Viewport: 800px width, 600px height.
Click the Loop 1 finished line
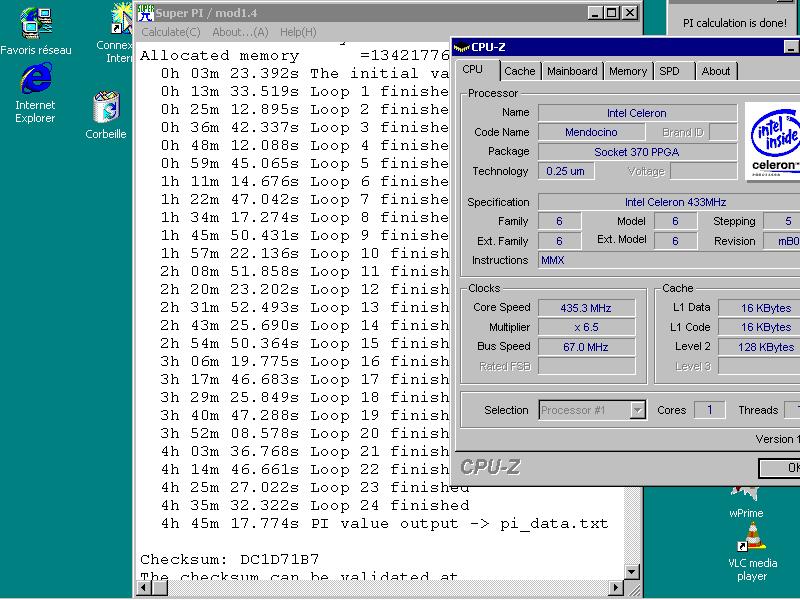point(305,91)
